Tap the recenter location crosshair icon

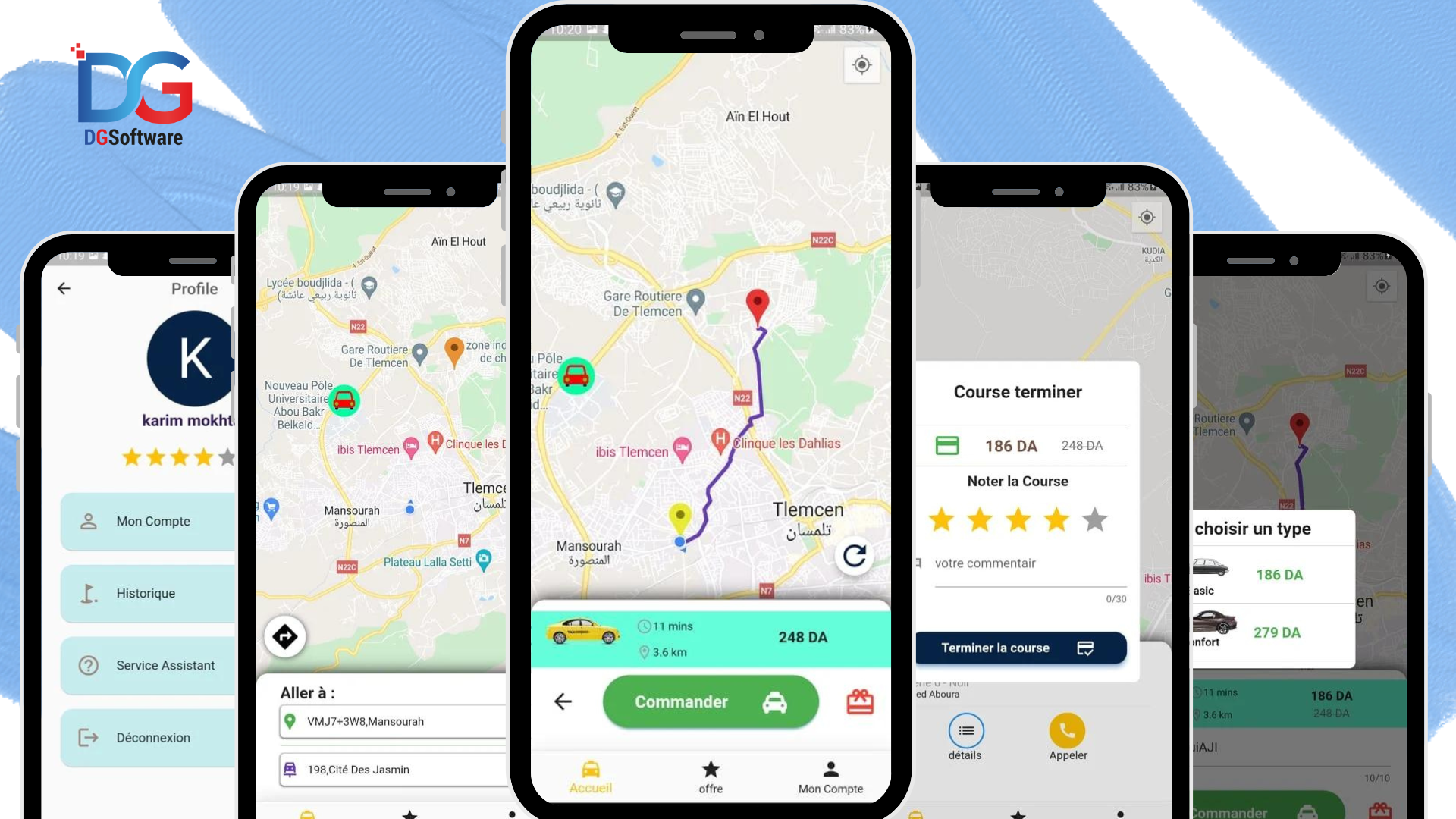(860, 65)
